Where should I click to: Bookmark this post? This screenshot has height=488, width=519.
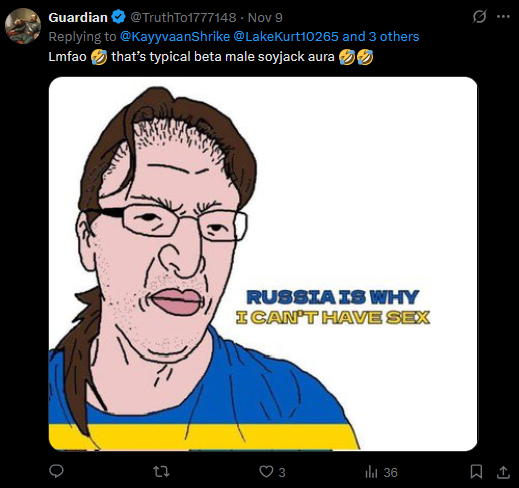coord(476,472)
